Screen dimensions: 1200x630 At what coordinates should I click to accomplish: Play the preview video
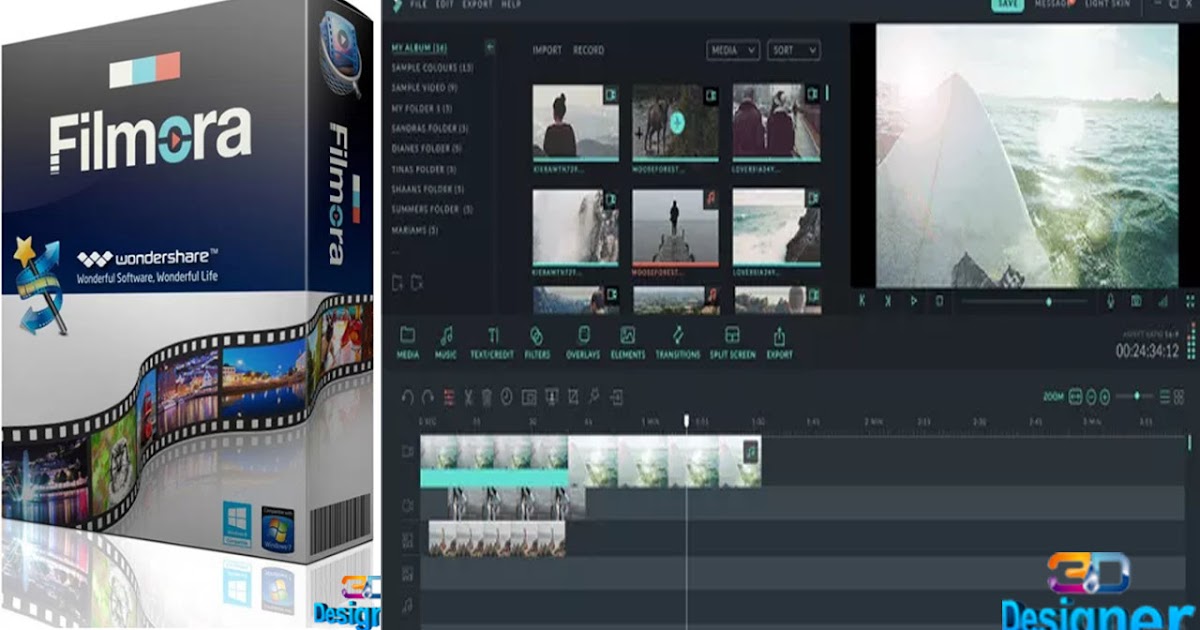click(913, 300)
